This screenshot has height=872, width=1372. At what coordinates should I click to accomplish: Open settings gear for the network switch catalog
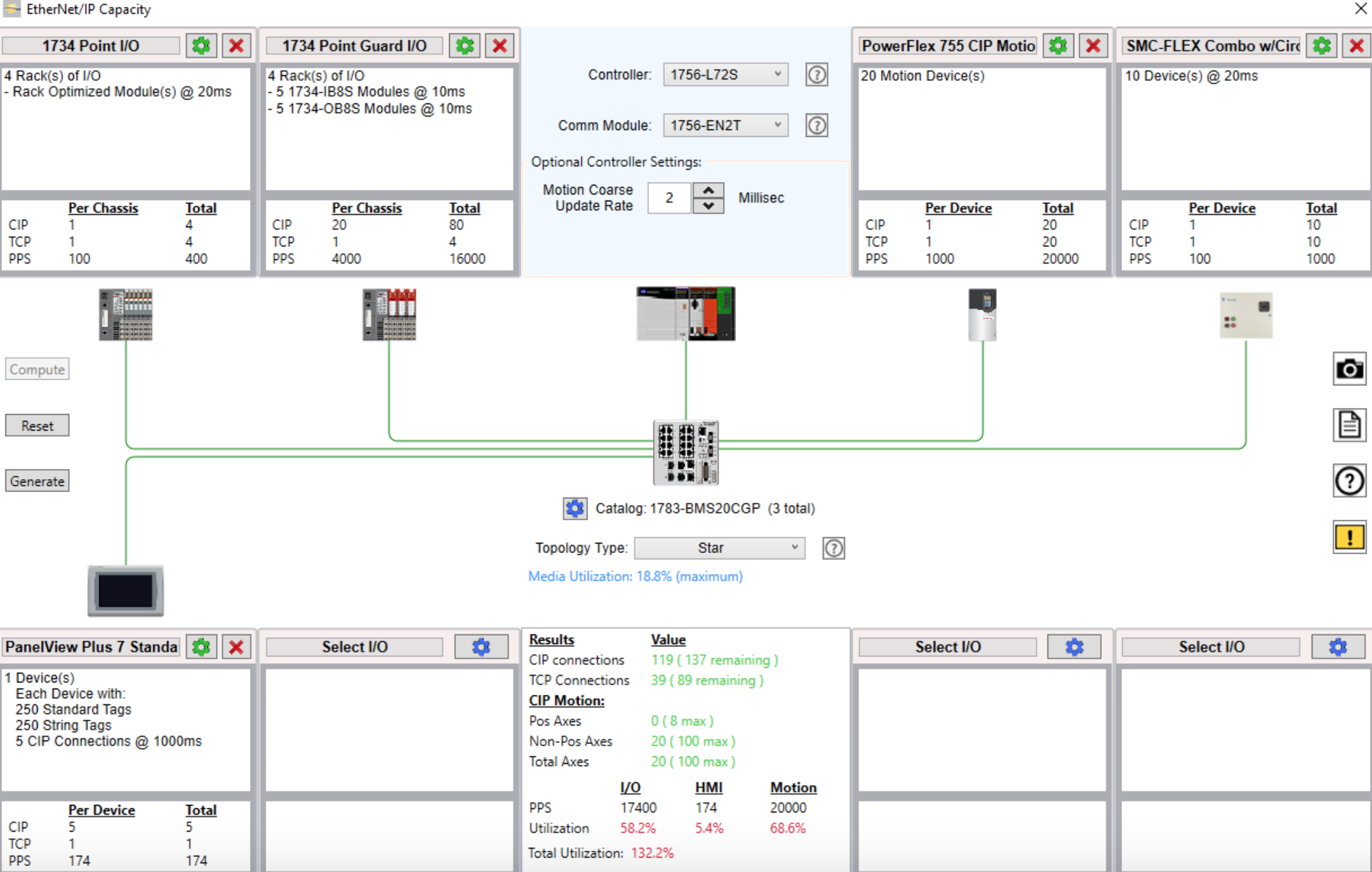(x=574, y=508)
